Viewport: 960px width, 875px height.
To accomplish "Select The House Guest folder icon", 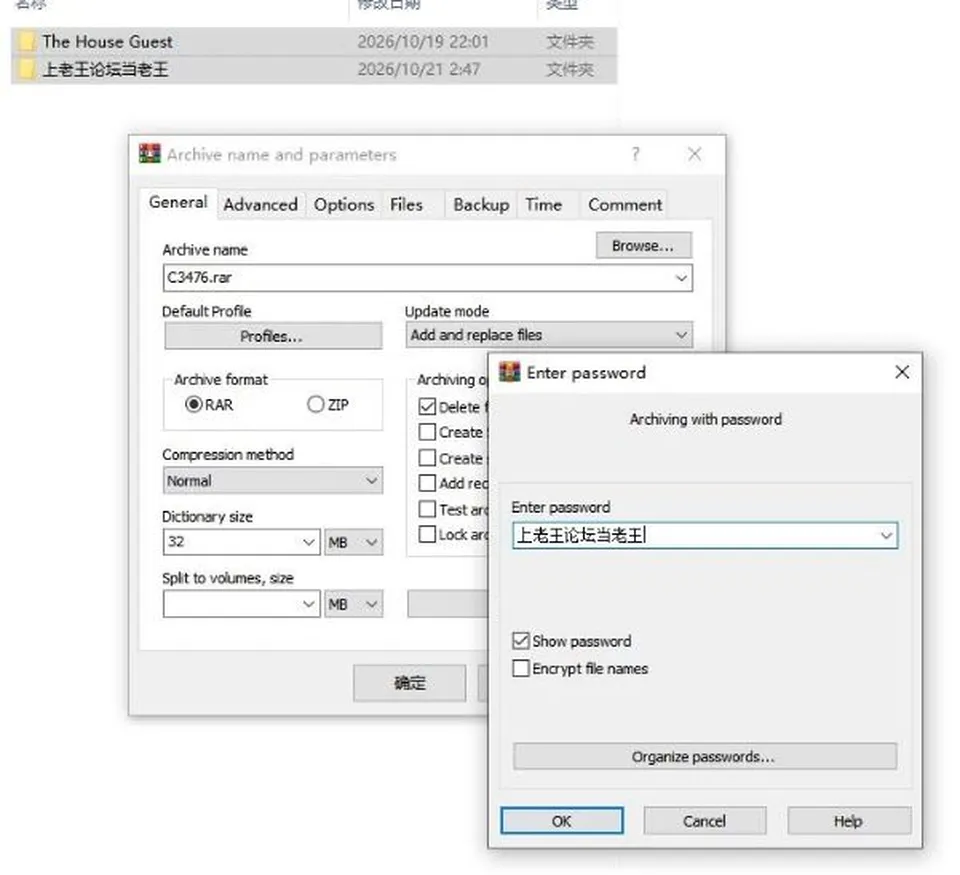I will tap(26, 41).
